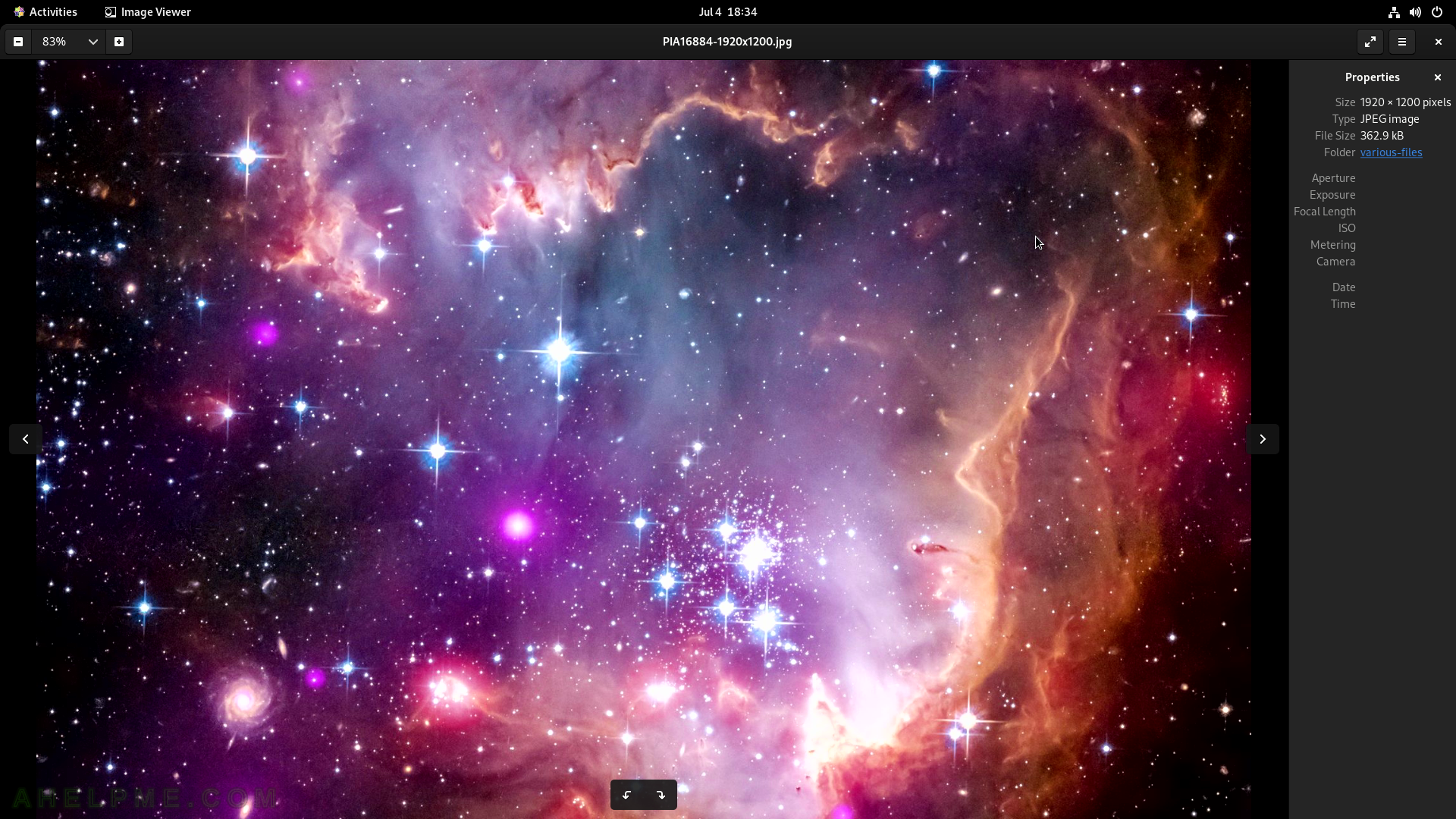Enter fullscreen mode with the expand icon

(1370, 42)
